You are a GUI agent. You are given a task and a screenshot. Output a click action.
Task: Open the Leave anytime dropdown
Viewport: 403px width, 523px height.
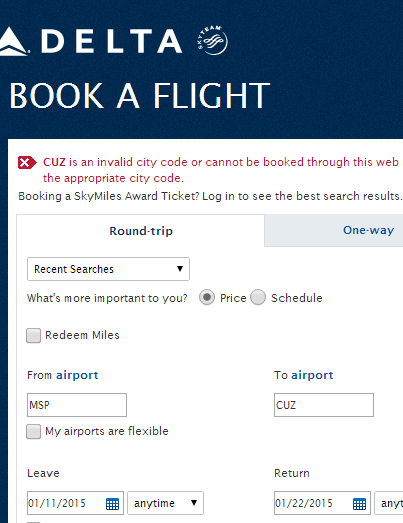(165, 503)
